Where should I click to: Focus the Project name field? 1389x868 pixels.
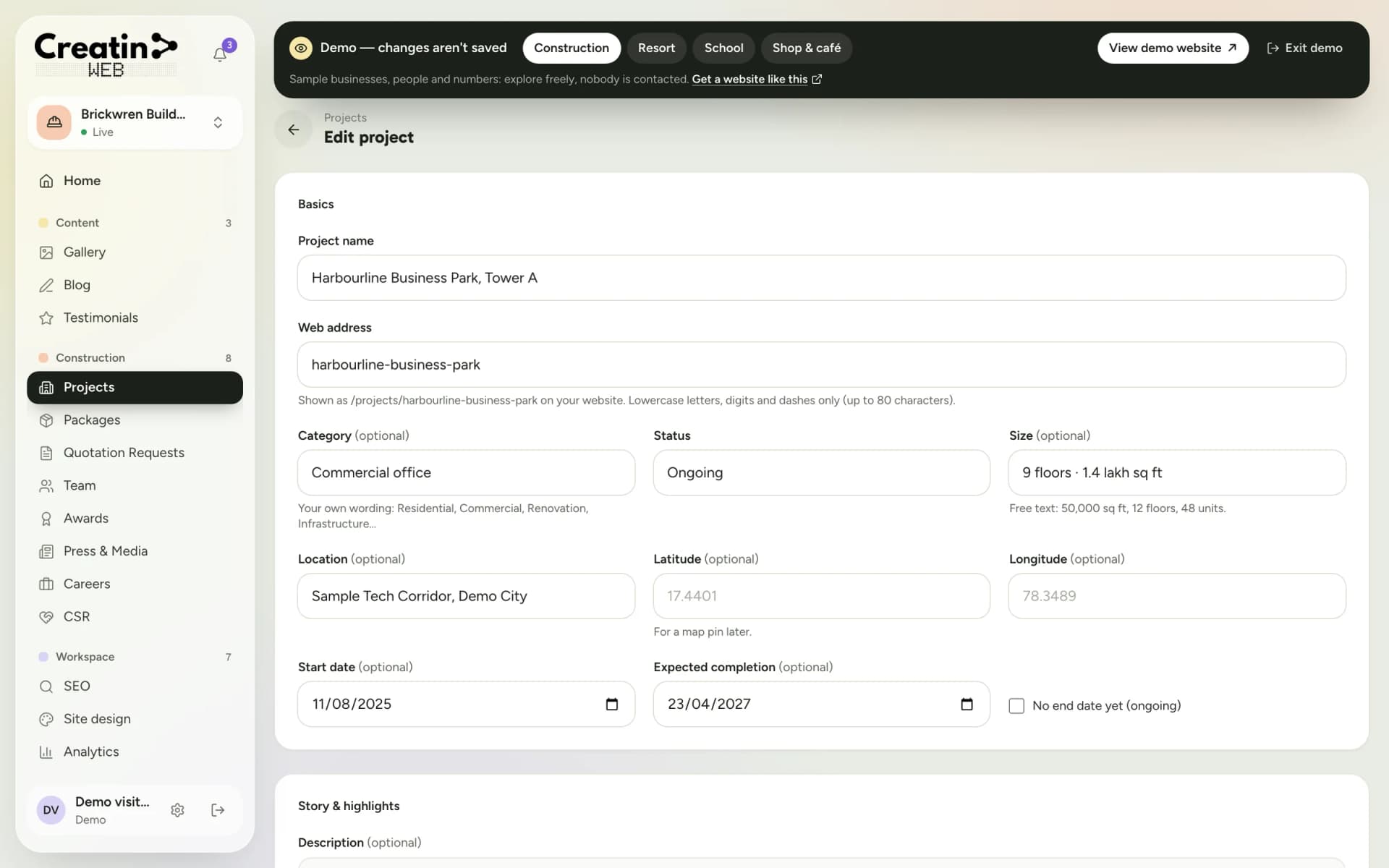[x=821, y=278]
